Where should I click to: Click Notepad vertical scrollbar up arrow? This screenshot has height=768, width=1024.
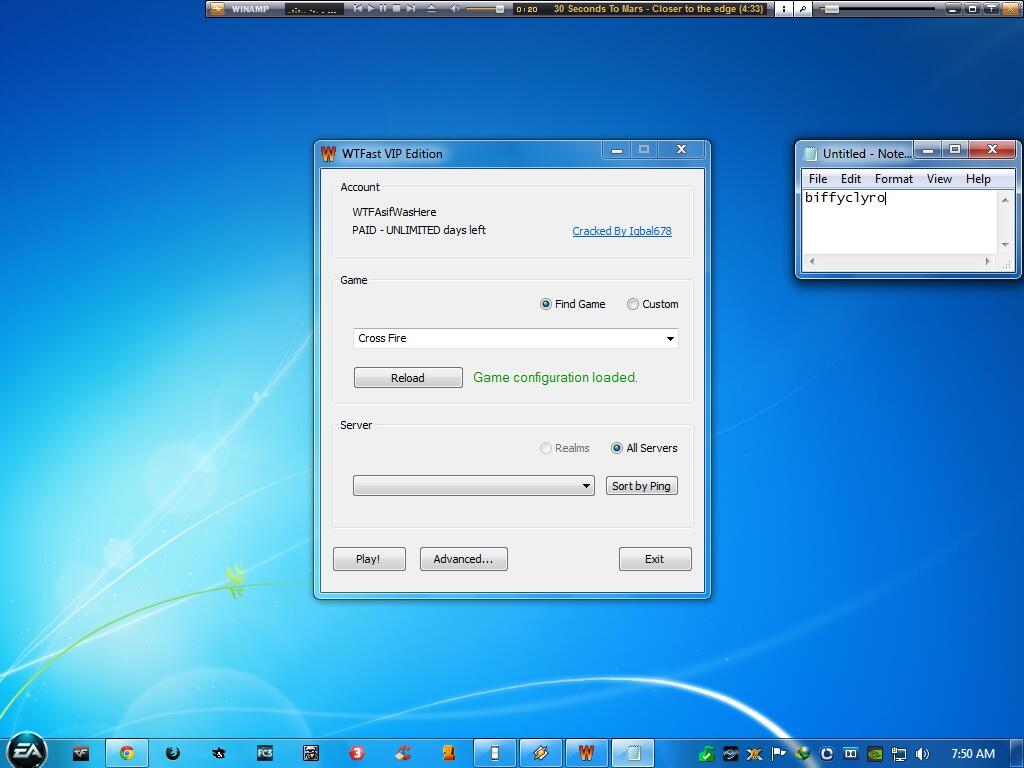coord(1005,199)
